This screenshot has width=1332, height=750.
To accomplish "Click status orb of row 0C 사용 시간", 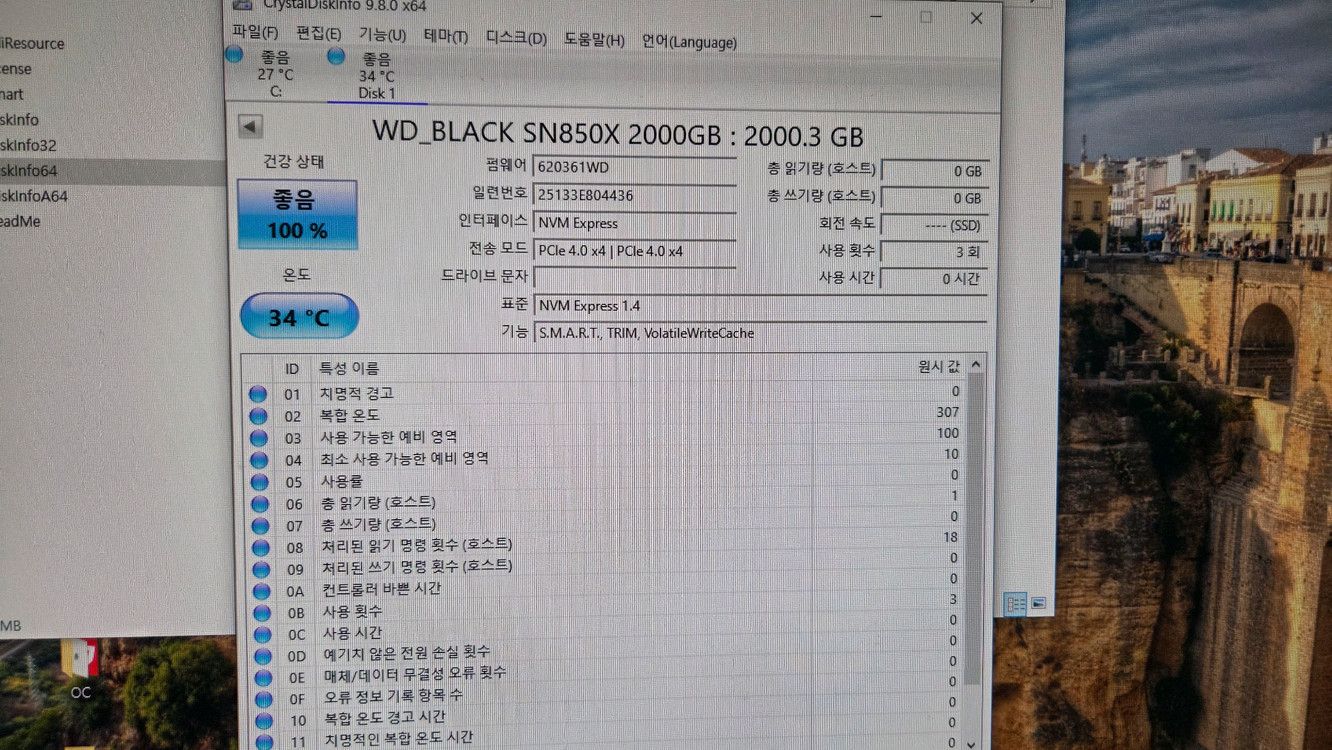I will coord(262,634).
